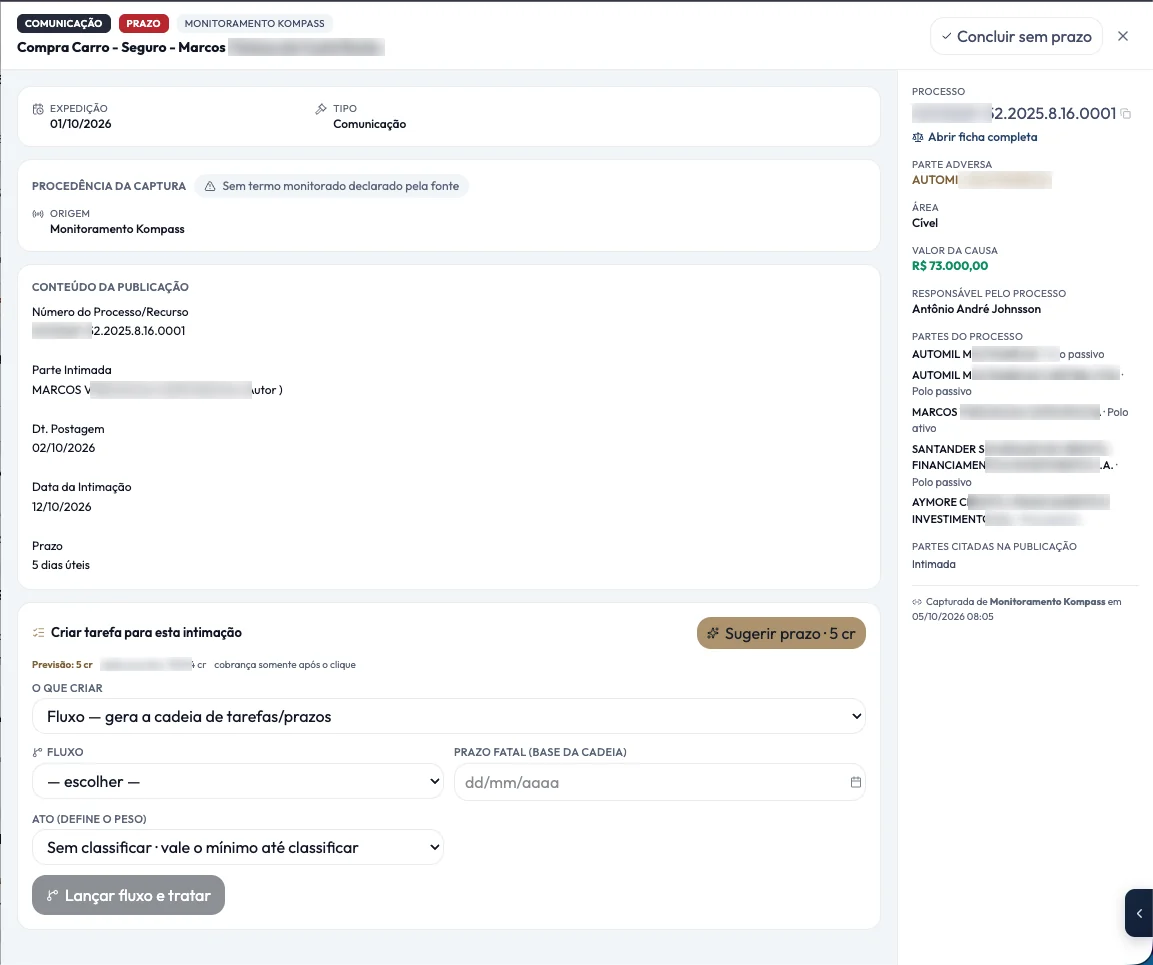Click the Monitoramento Kompass tag
The image size is (1153, 965).
[x=254, y=24]
